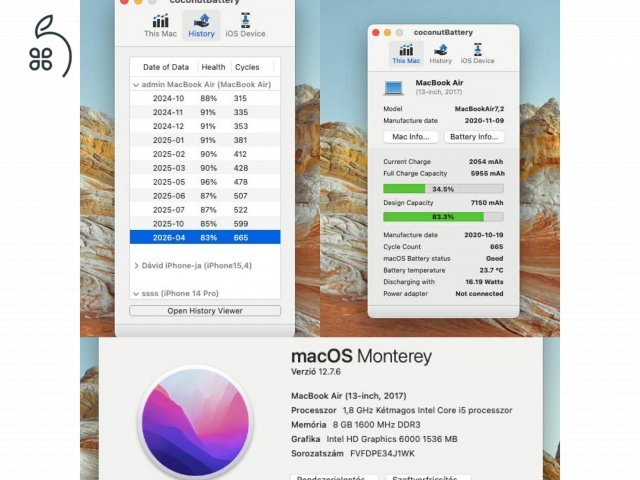Click the MacBook Air laptop icon
640x480 pixels.
pos(394,87)
